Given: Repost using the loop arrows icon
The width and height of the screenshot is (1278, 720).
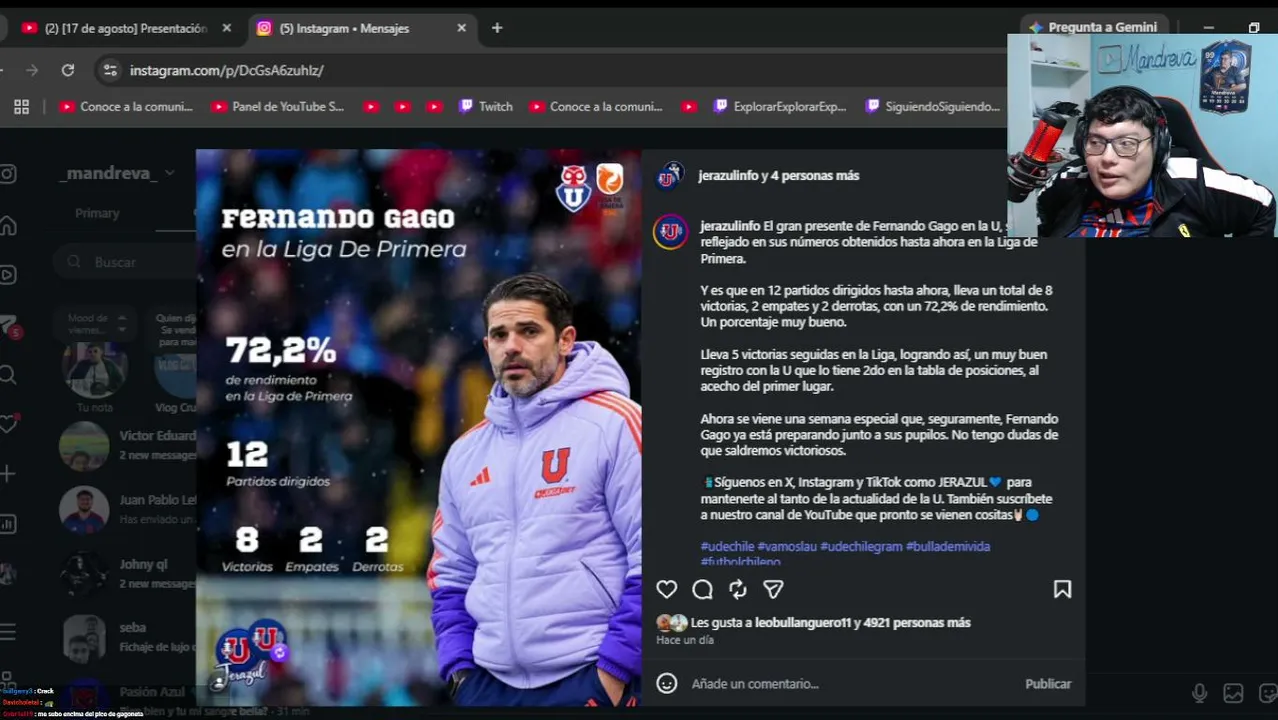Looking at the screenshot, I should point(738,590).
